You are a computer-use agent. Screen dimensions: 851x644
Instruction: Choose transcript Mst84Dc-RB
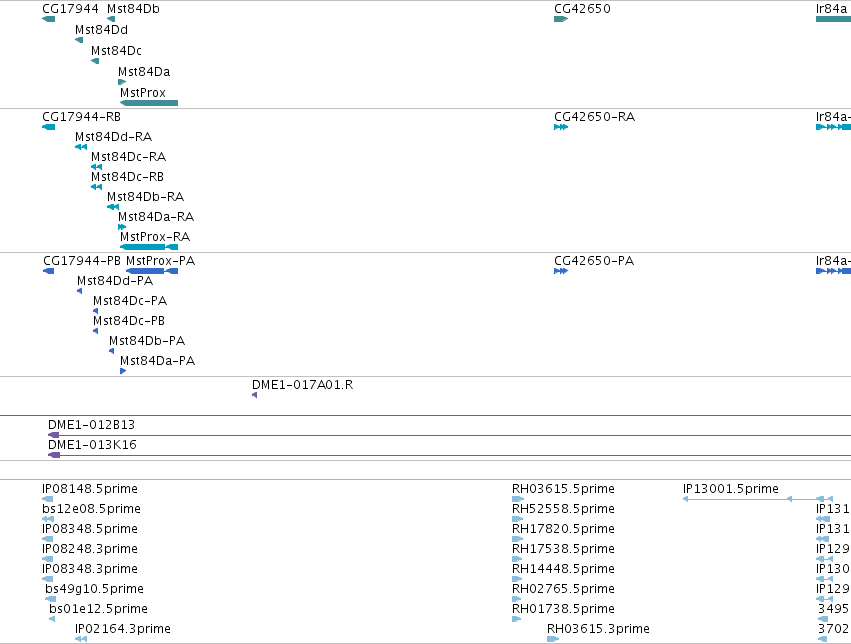coord(128,177)
